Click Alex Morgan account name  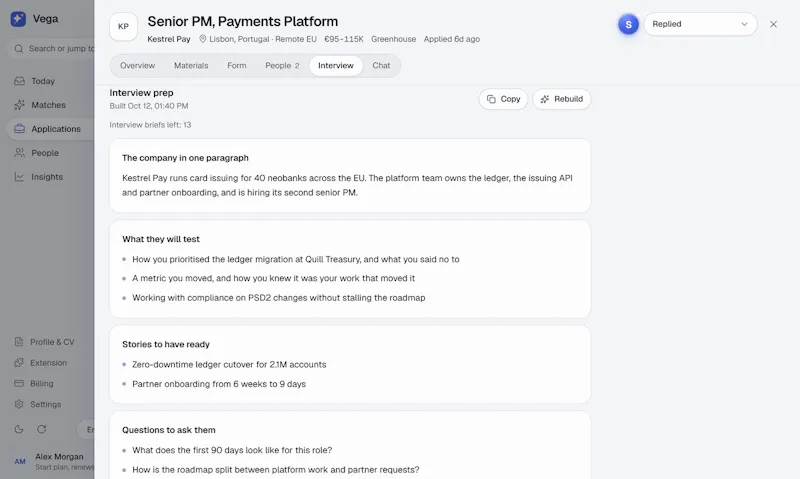pos(59,457)
